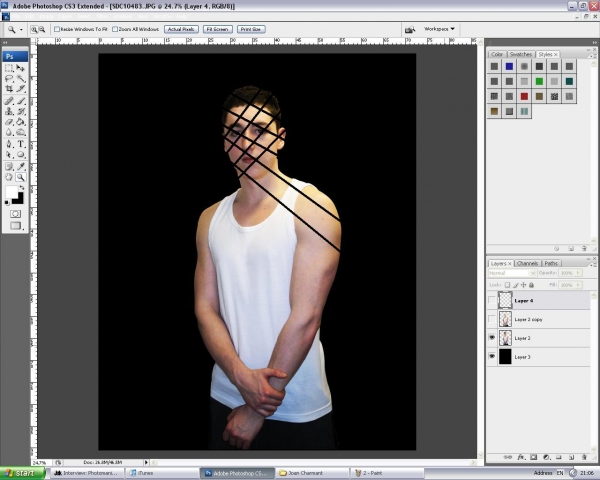Open '2 - Paint' taskbar window
600x480 pixels.
(388, 473)
